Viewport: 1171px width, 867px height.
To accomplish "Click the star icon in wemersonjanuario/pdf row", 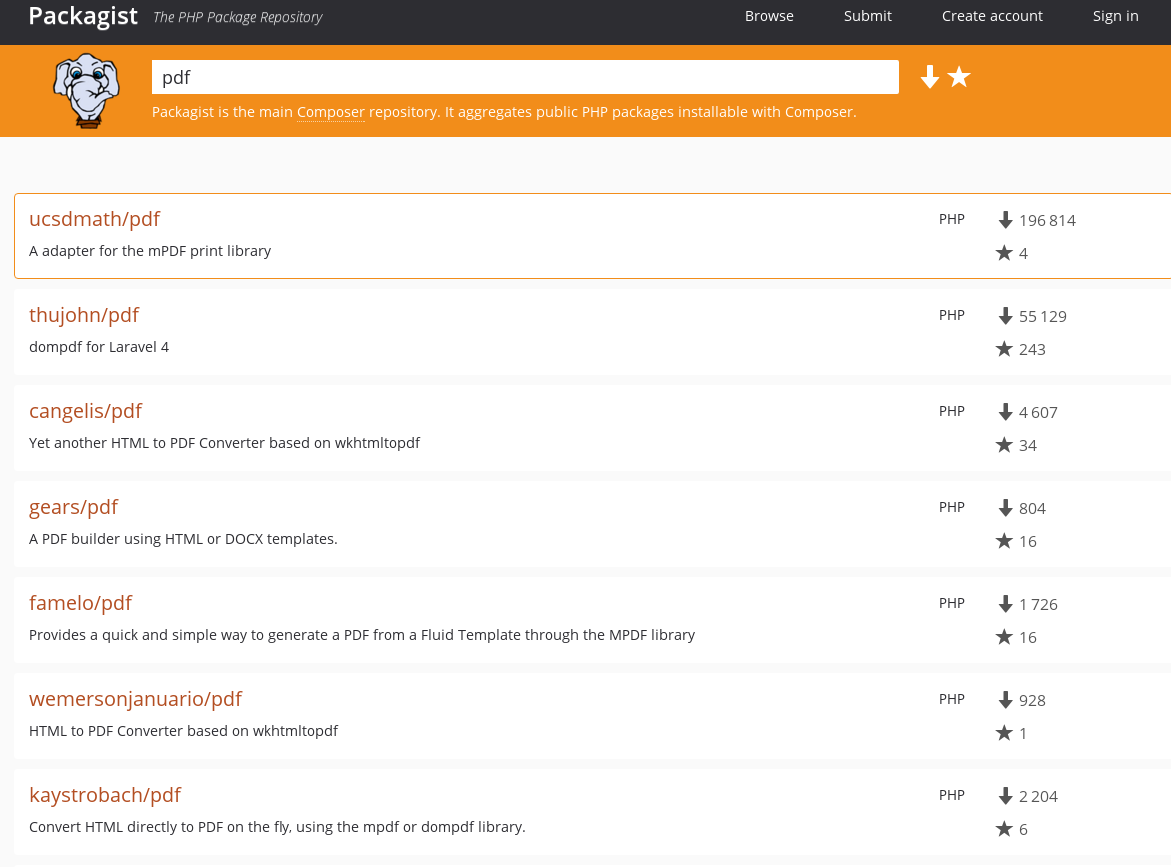I will pyautogui.click(x=1004, y=733).
